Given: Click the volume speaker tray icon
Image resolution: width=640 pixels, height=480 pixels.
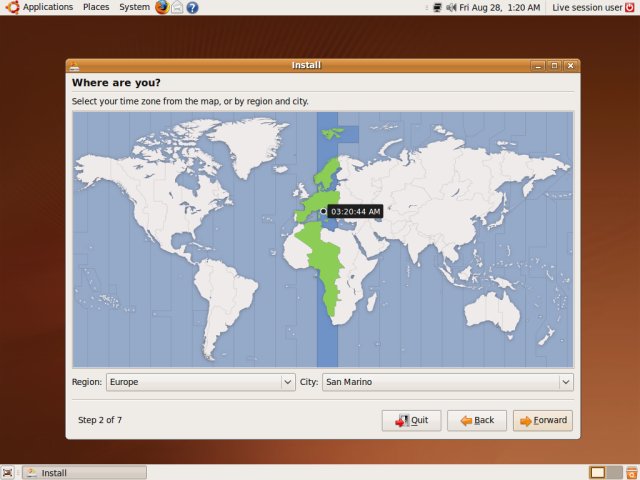Looking at the screenshot, I should click(x=451, y=7).
